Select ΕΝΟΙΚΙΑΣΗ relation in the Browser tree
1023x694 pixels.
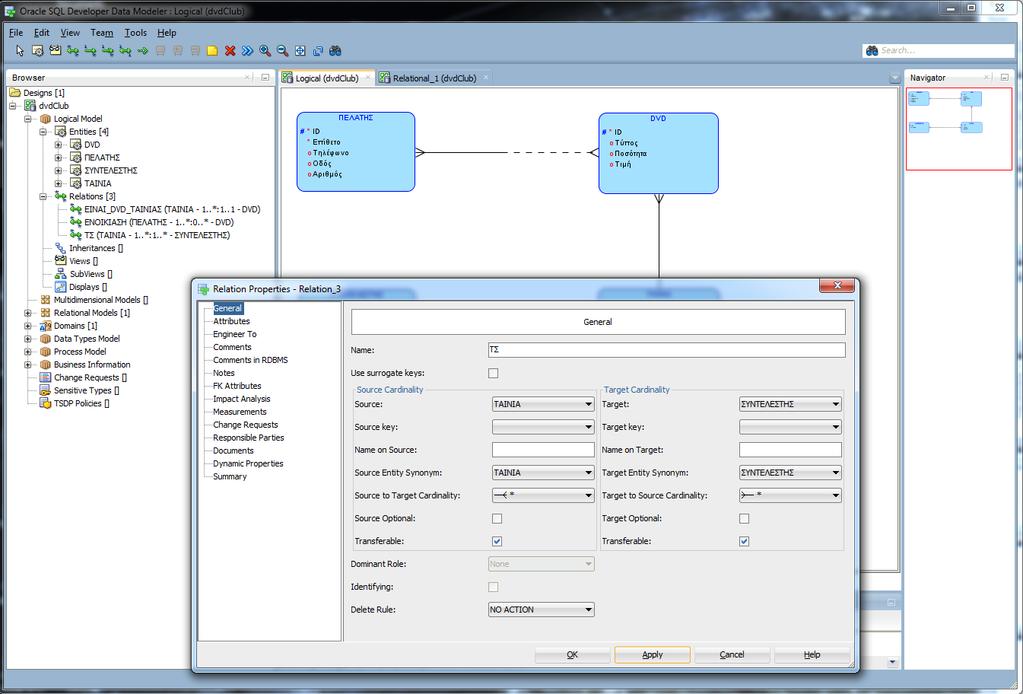159,222
